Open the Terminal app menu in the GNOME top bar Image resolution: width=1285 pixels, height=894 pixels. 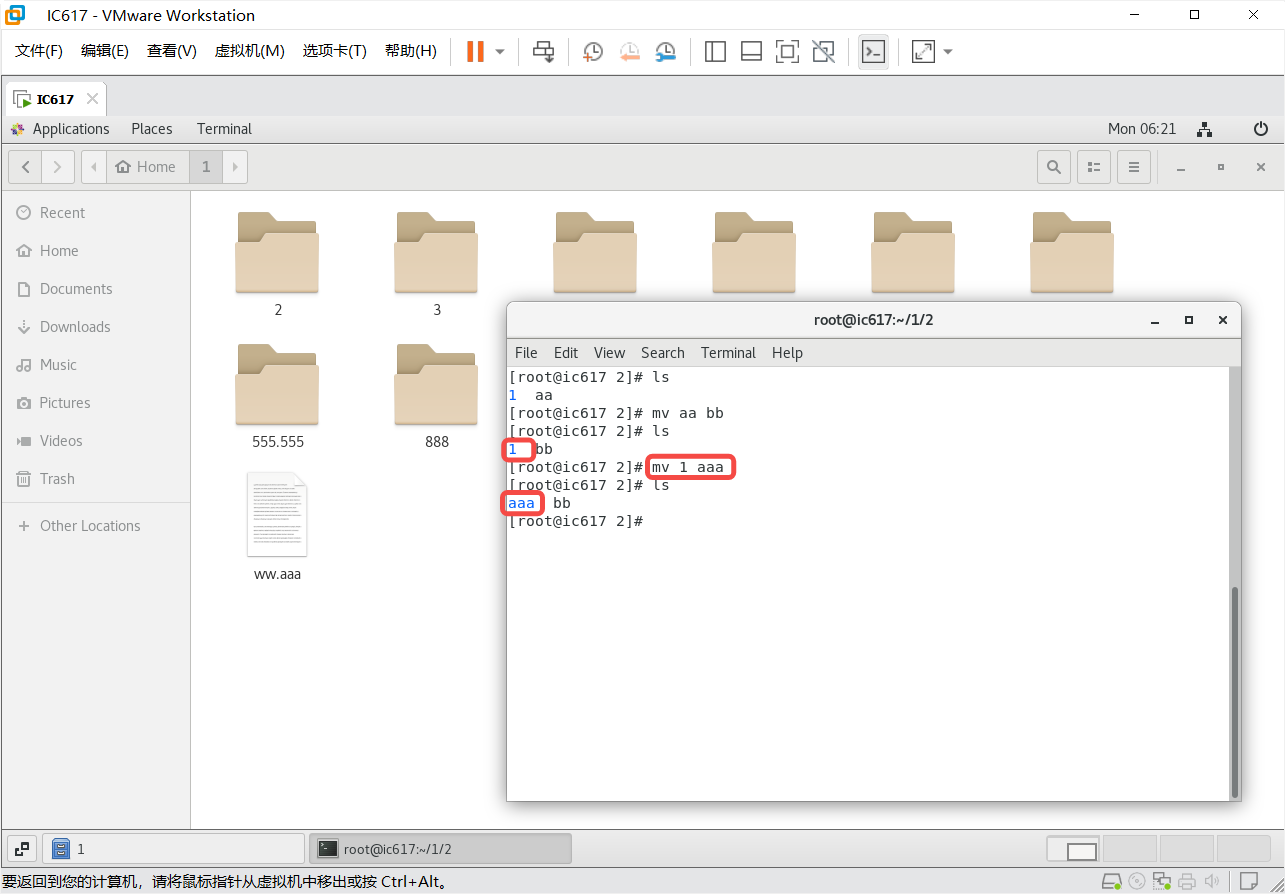tap(224, 129)
